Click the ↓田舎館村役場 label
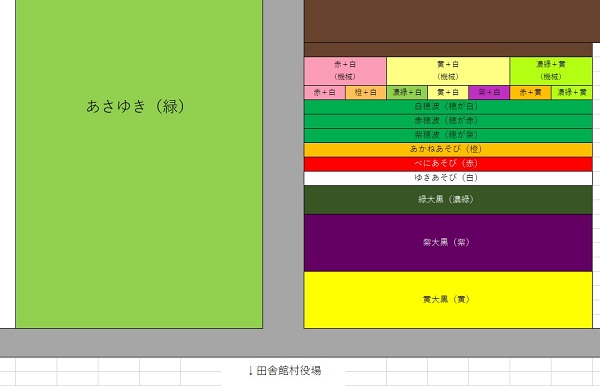Image resolution: width=600 pixels, height=386 pixels. coord(284,371)
